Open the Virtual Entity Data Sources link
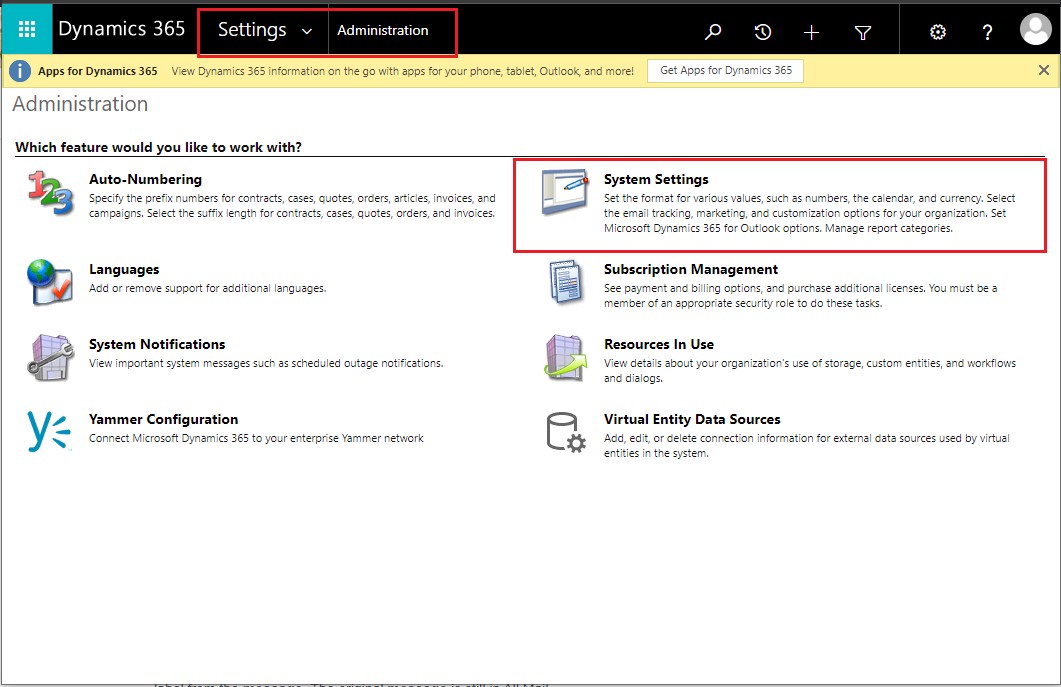1061x687 pixels. [x=692, y=420]
